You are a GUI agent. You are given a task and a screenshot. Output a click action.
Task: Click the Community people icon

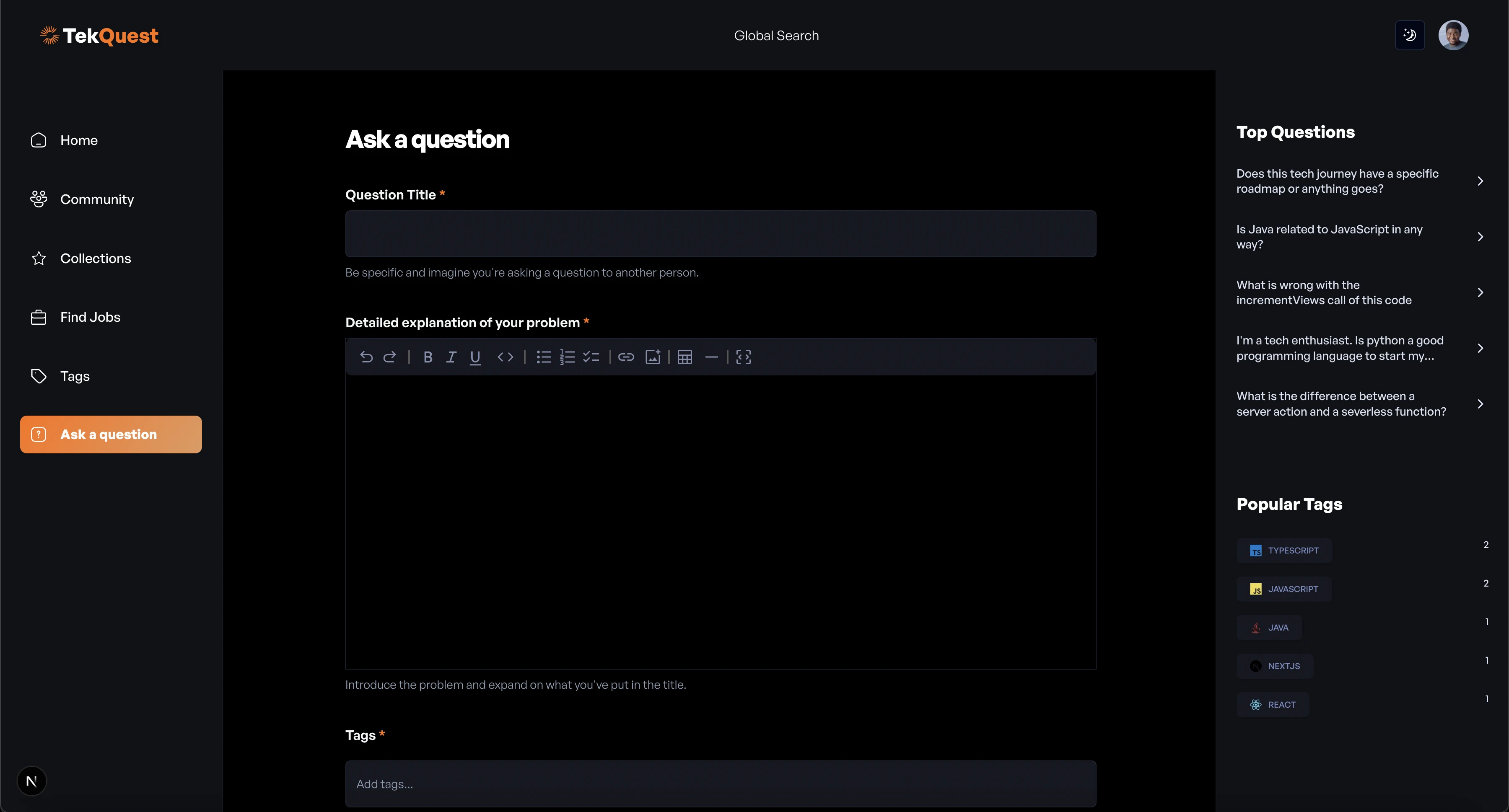pos(39,199)
